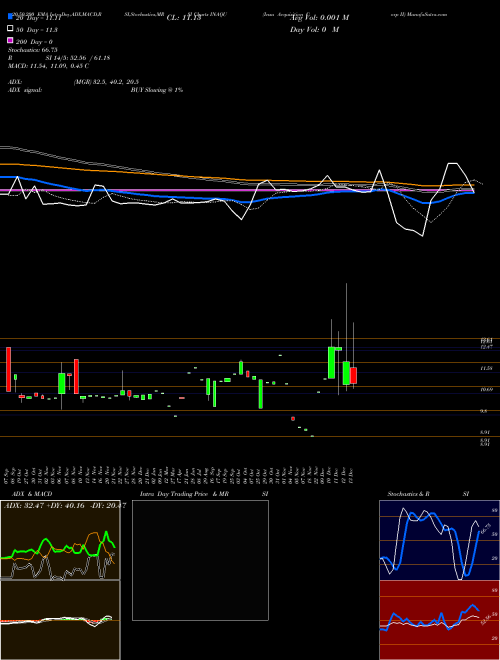This screenshot has width=500, height=660.
Task: Click the 10.69 price axis label
Action: [486, 390]
